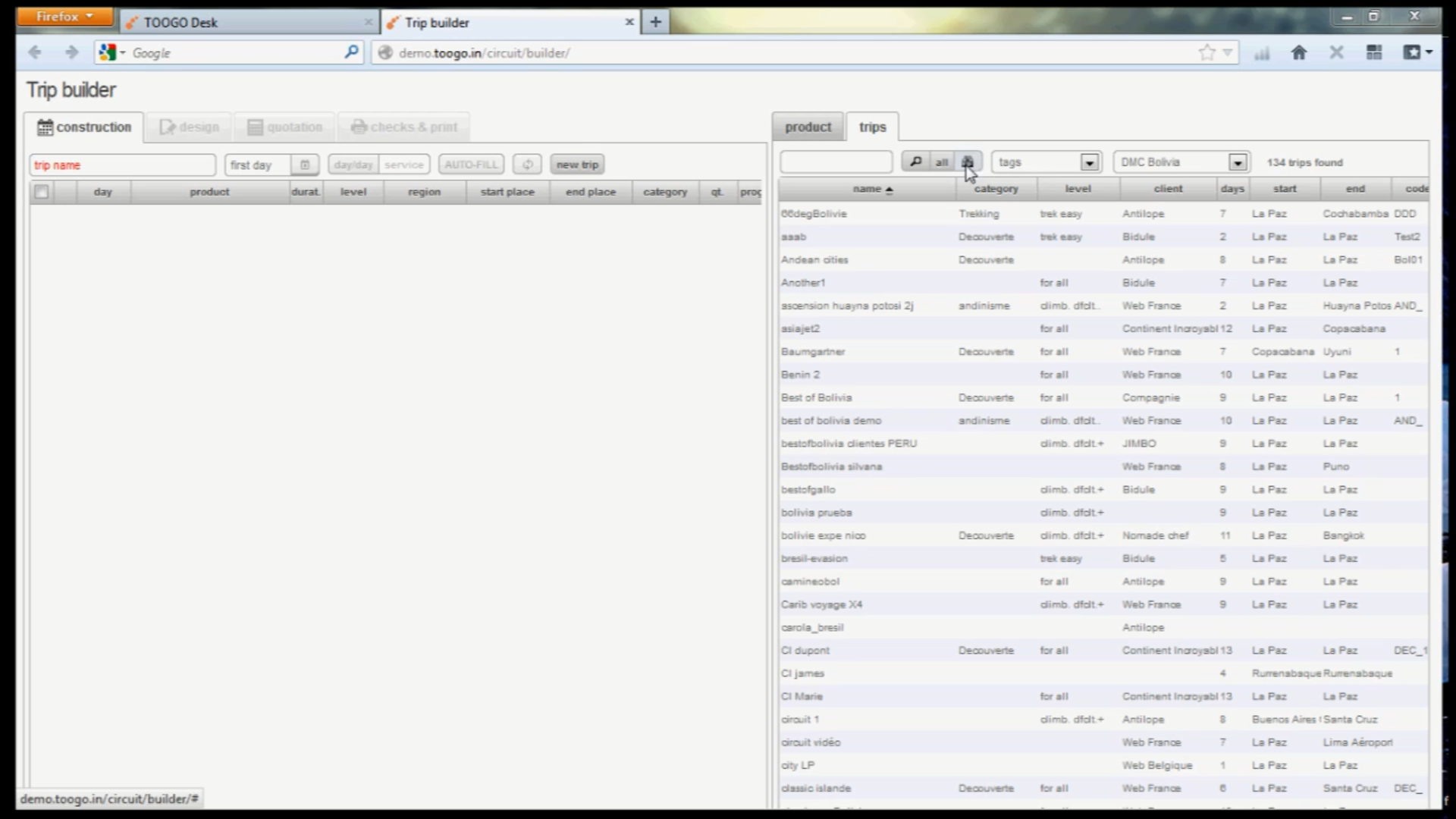Click the AUTO-FILL button

pyautogui.click(x=470, y=164)
